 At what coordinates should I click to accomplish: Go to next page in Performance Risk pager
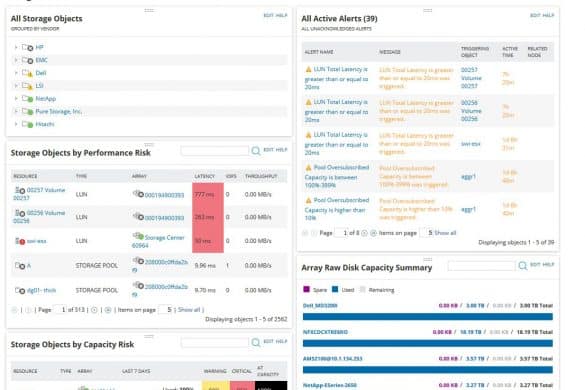(x=94, y=310)
